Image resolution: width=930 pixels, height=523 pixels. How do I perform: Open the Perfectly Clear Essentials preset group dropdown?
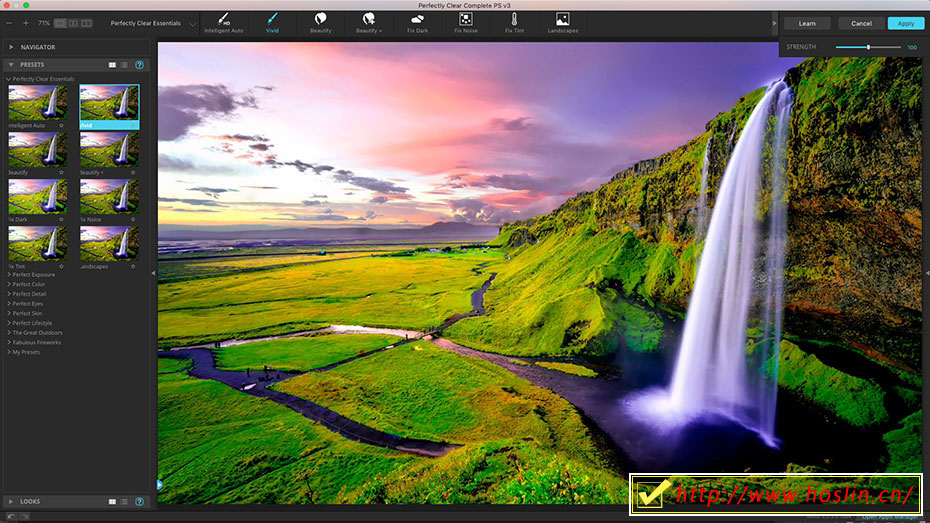pyautogui.click(x=153, y=23)
